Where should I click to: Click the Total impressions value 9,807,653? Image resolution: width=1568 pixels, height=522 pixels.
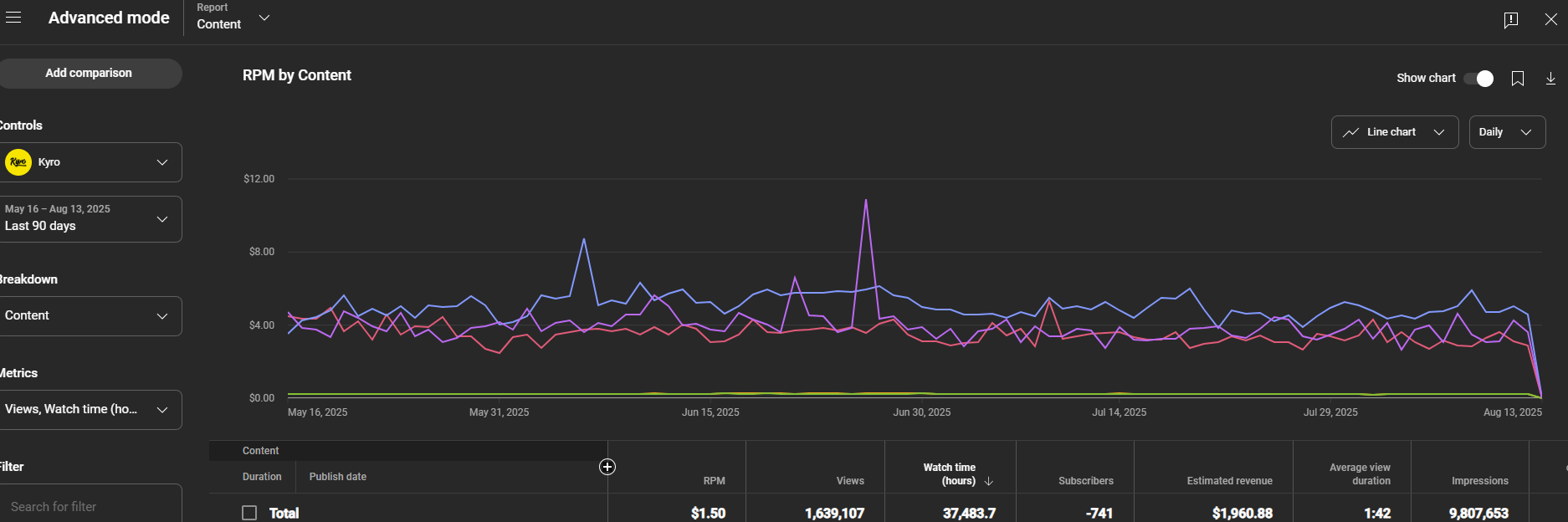pyautogui.click(x=1478, y=513)
